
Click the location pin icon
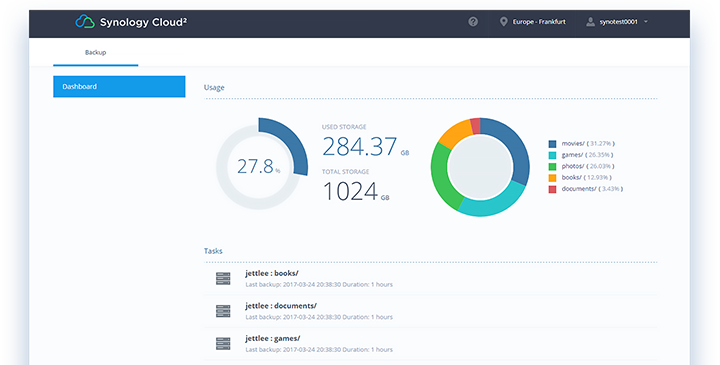pos(504,22)
